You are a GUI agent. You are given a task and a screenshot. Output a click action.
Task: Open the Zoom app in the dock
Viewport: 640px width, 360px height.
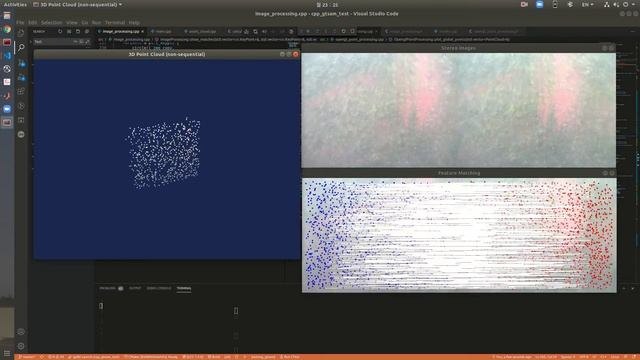[x=7, y=109]
